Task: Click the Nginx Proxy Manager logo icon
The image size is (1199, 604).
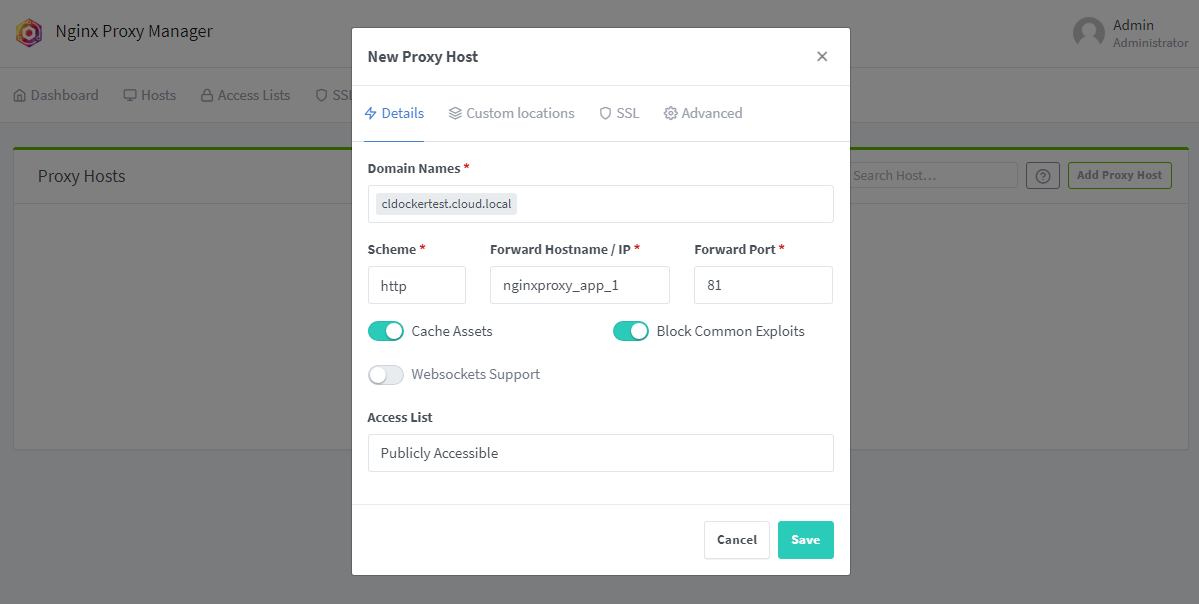Action: (28, 31)
